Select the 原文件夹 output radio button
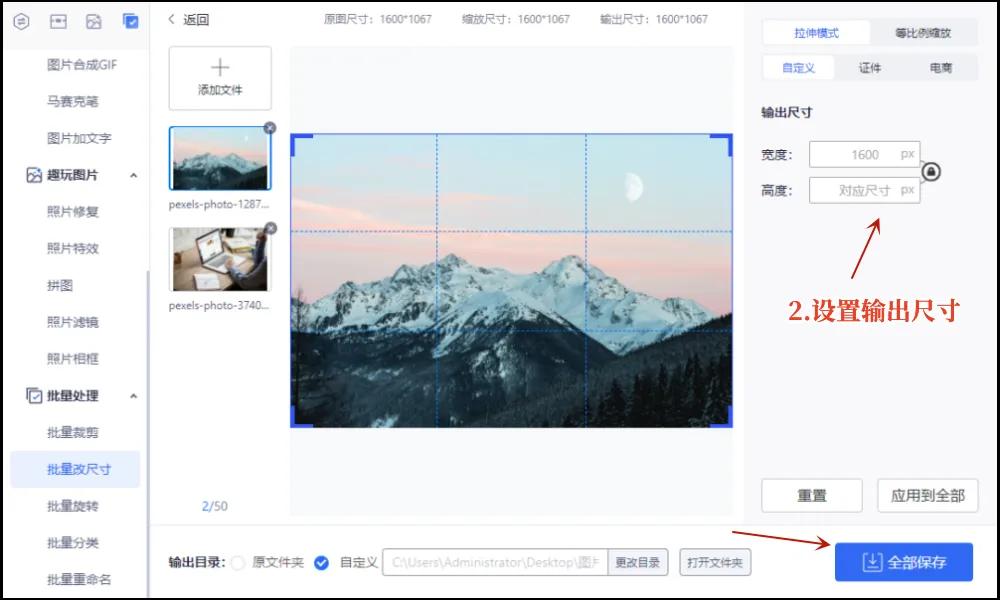 239,562
